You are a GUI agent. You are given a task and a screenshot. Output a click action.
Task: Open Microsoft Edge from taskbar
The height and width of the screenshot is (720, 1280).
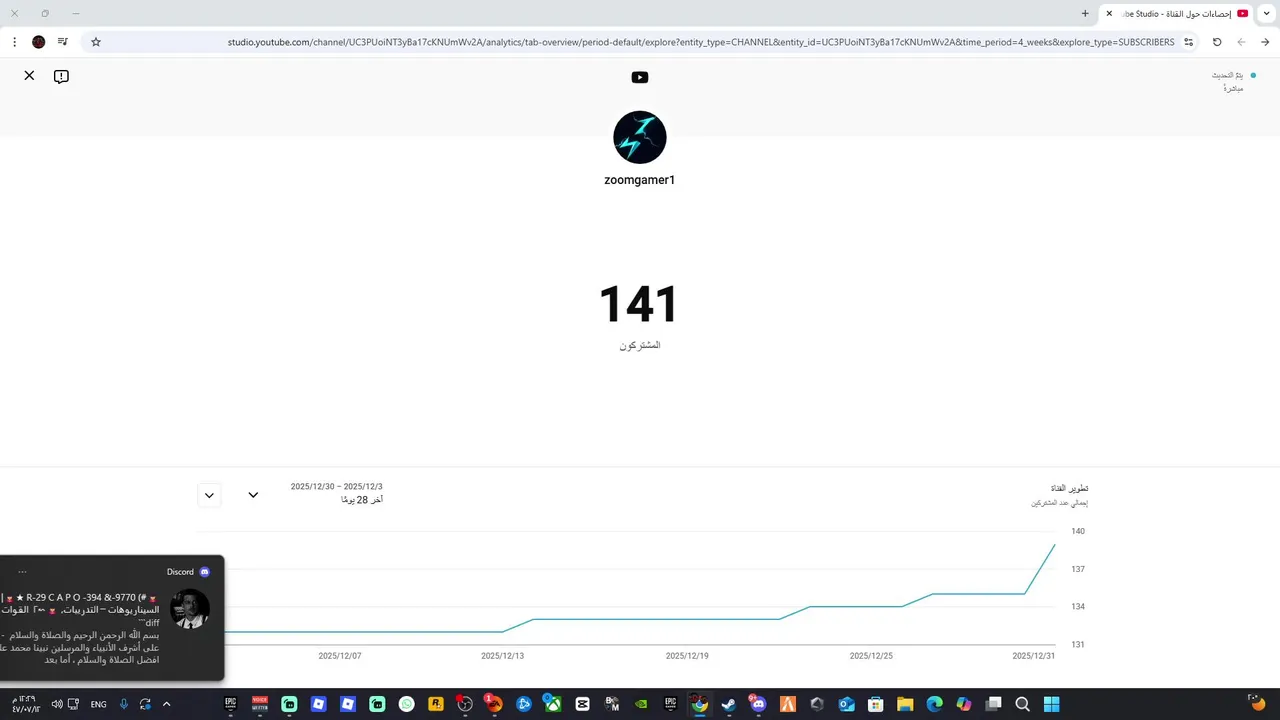click(x=934, y=704)
